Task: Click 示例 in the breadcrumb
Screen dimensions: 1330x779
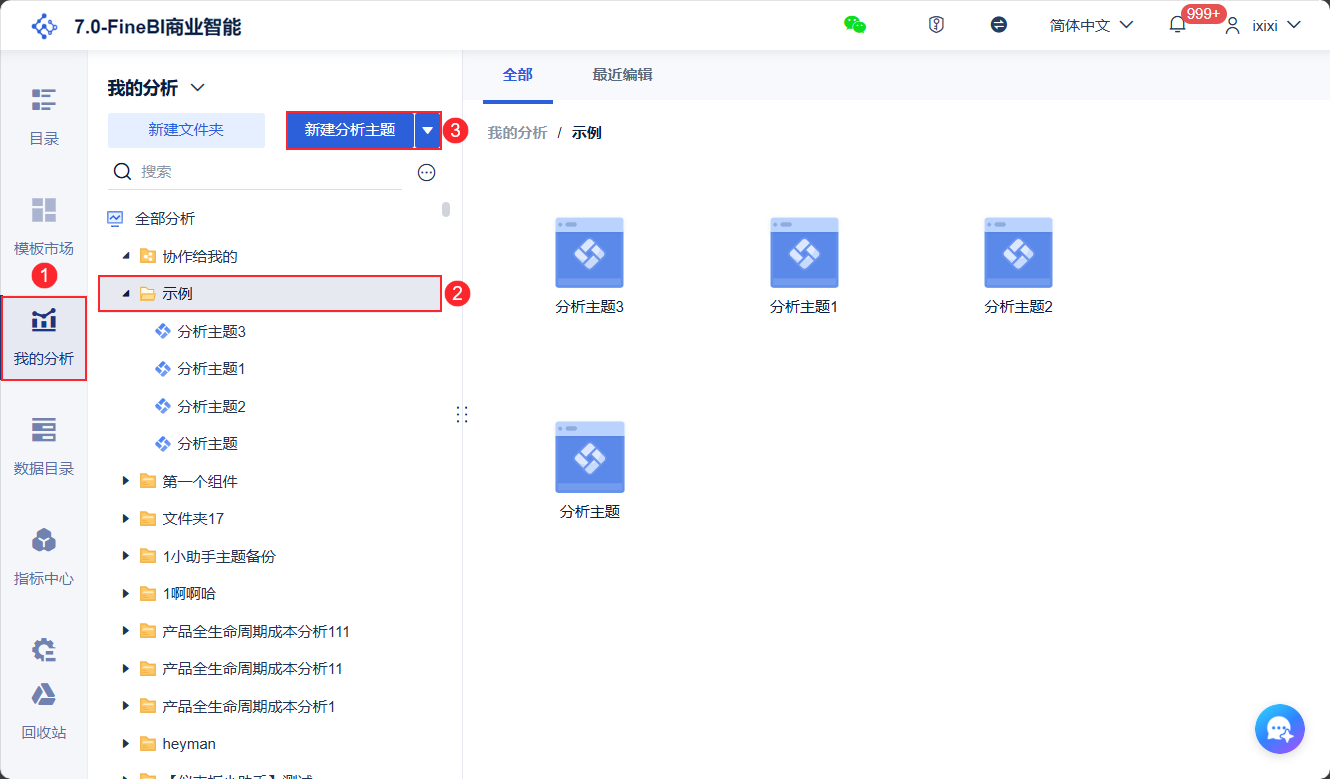Action: (x=587, y=133)
